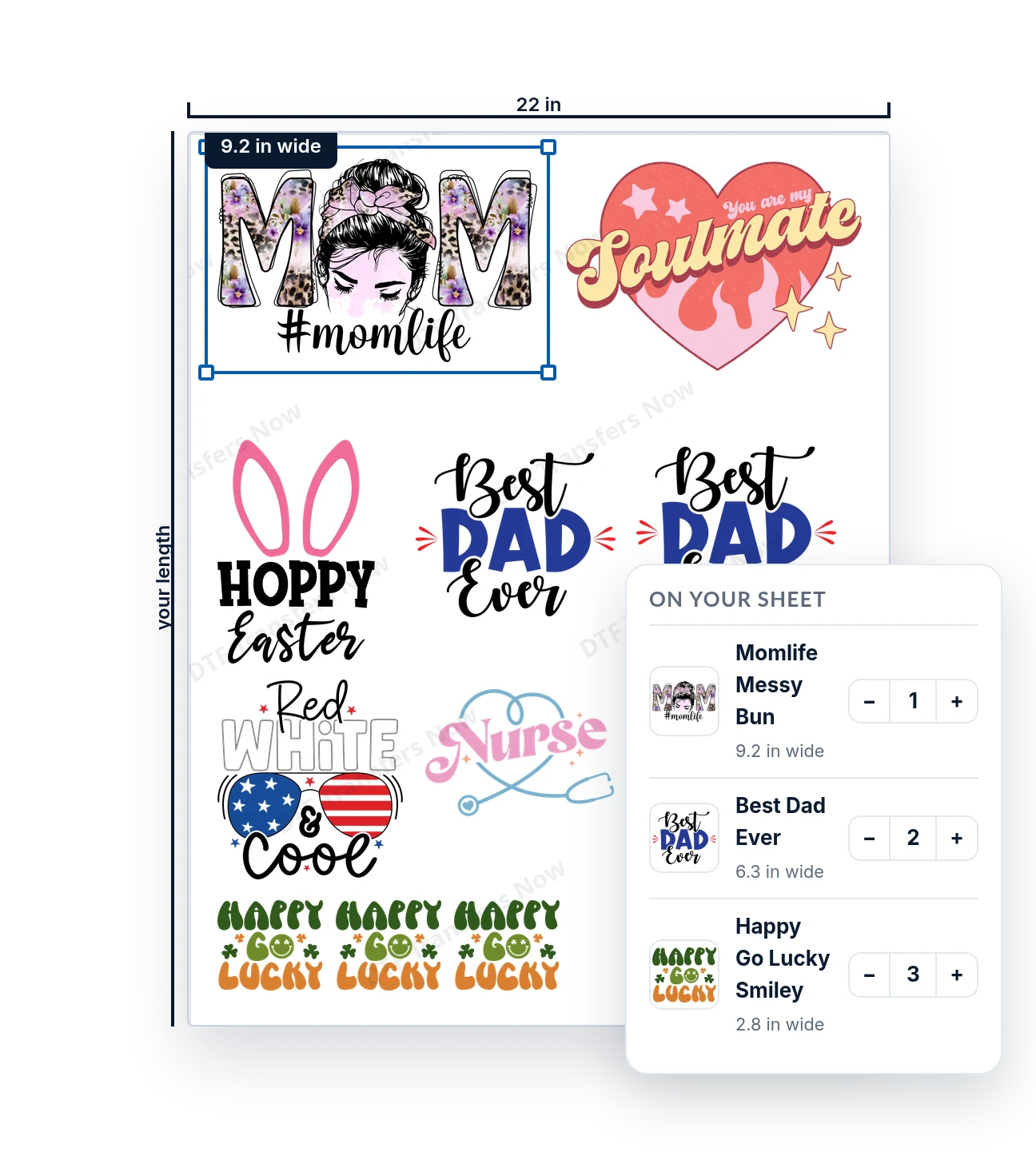Screen dimensions: 1036x1164
Task: Click the 'Momlife Messy Bun' item name
Action: click(776, 685)
